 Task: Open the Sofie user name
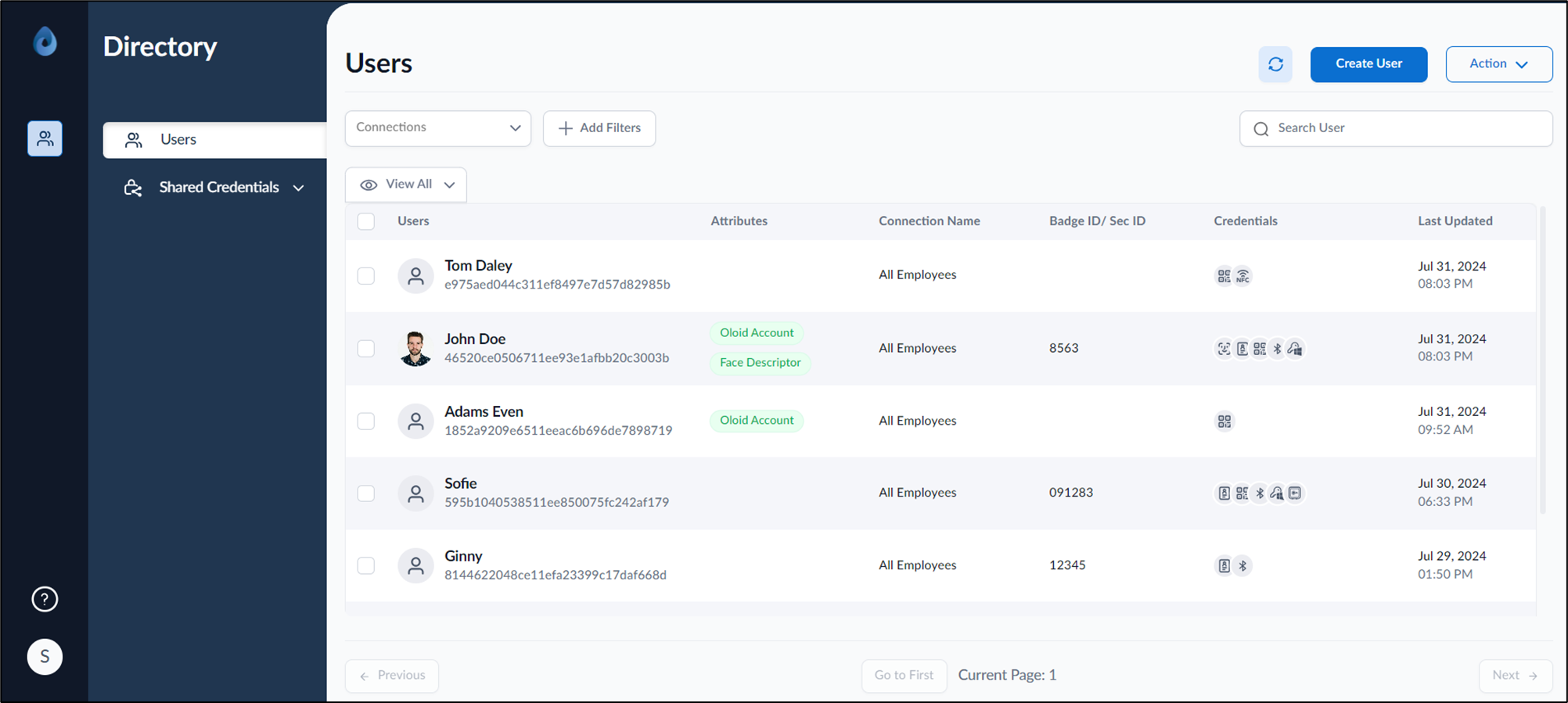pos(460,484)
